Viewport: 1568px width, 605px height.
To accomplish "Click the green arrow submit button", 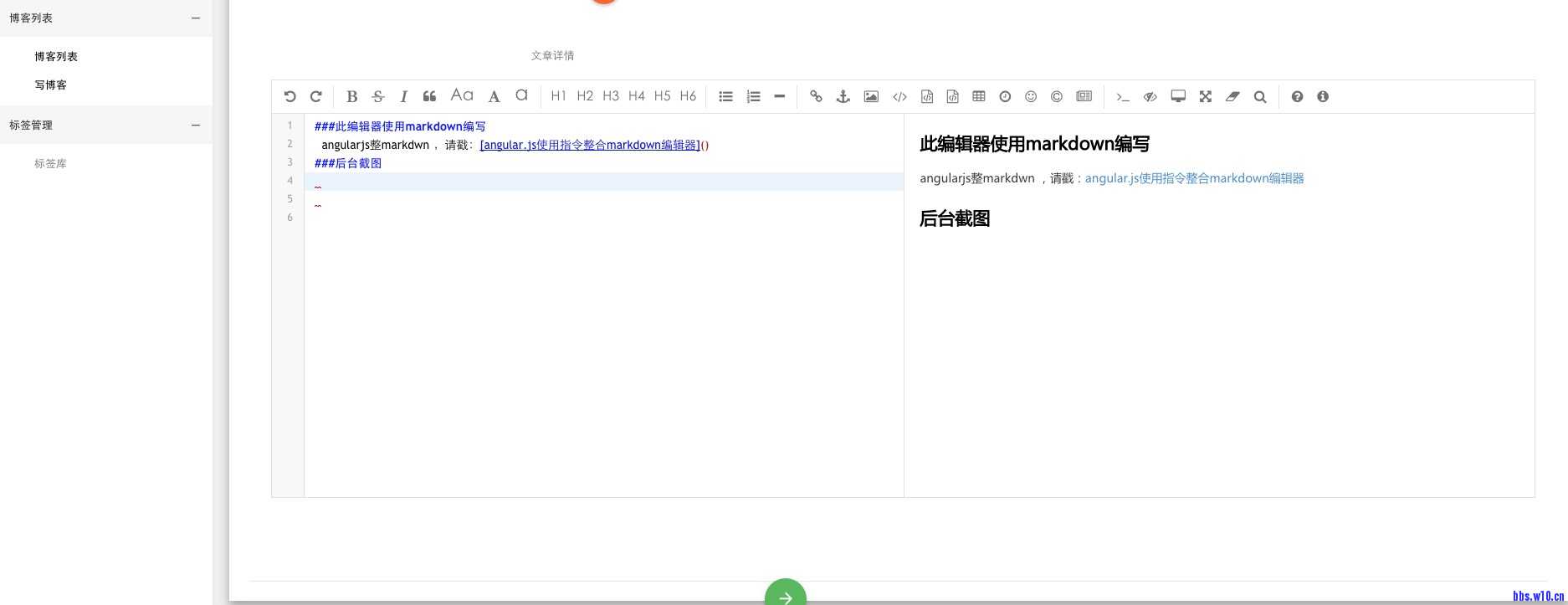I will coord(785,596).
